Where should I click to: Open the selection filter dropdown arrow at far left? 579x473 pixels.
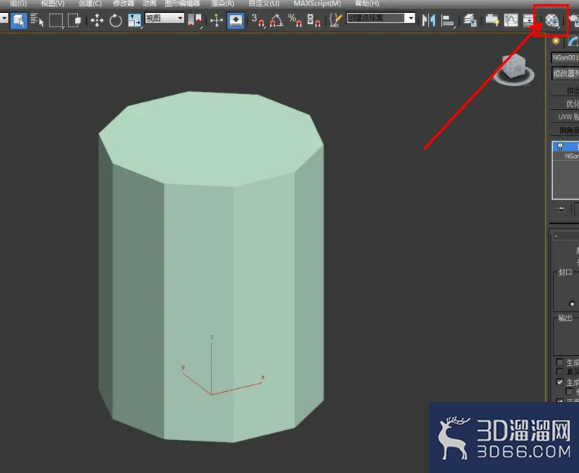[x=4, y=18]
